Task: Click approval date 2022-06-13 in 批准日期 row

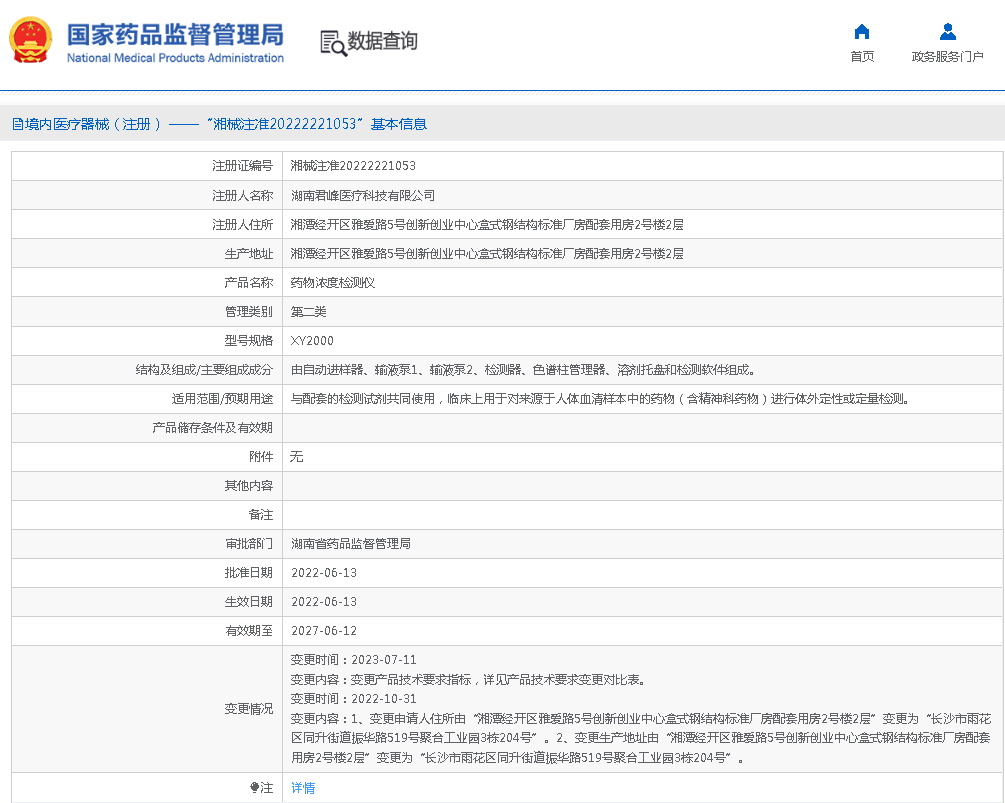Action: 324,573
